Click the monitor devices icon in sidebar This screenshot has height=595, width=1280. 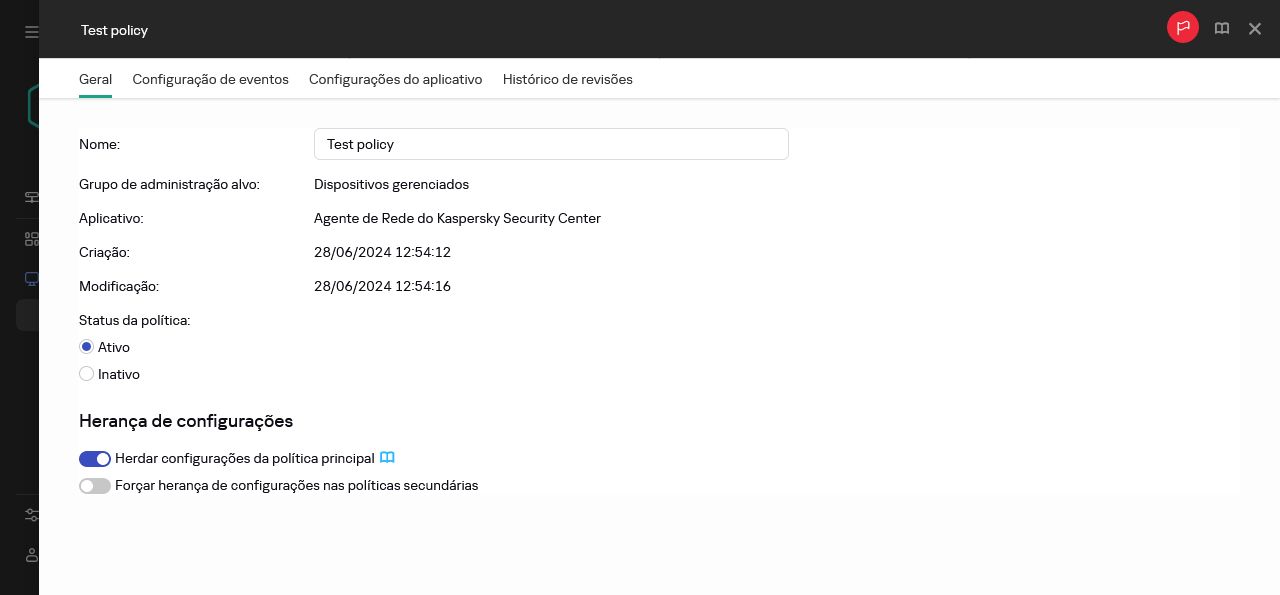tap(32, 279)
